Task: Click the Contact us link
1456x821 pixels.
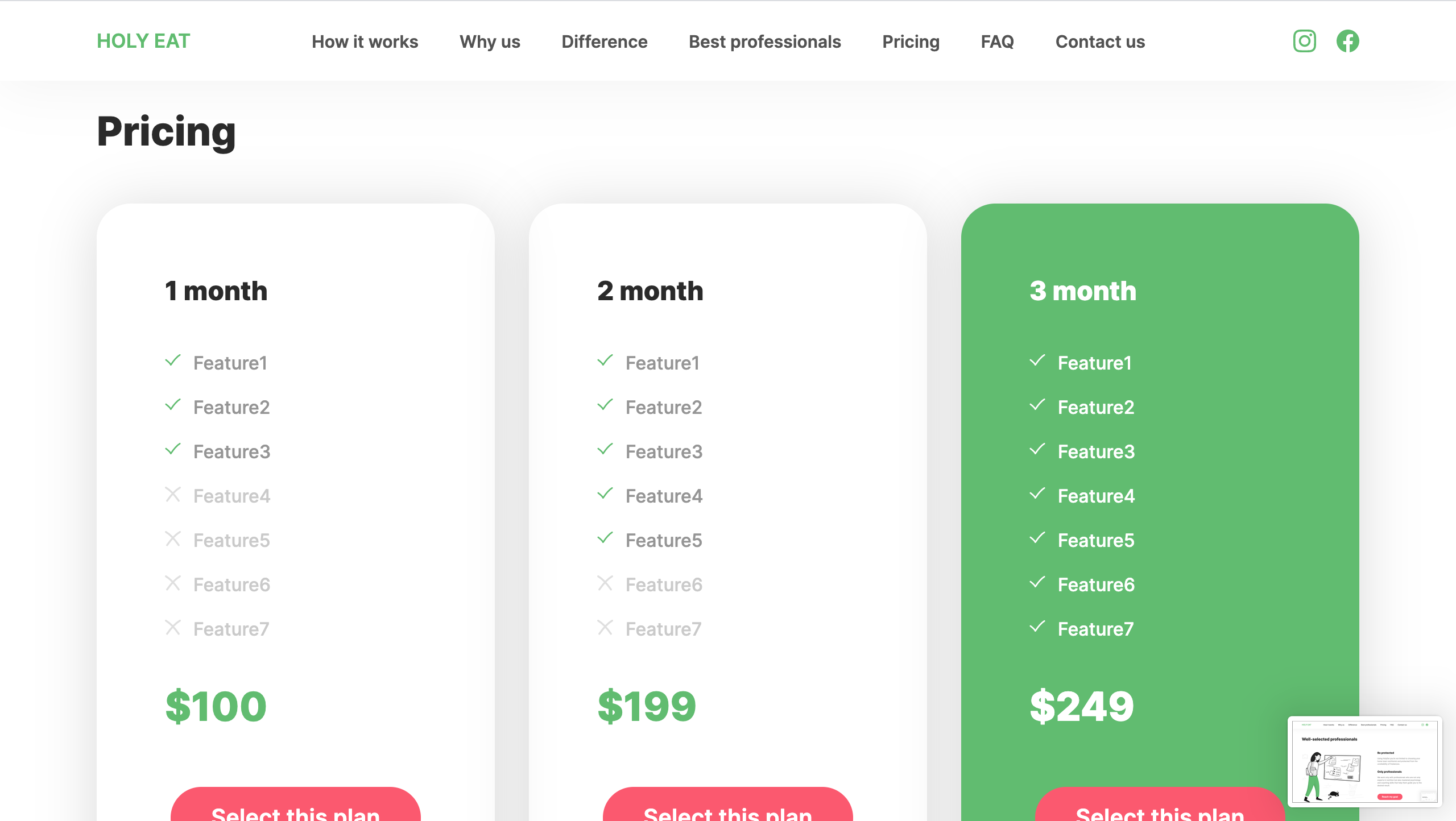Action: point(1100,42)
